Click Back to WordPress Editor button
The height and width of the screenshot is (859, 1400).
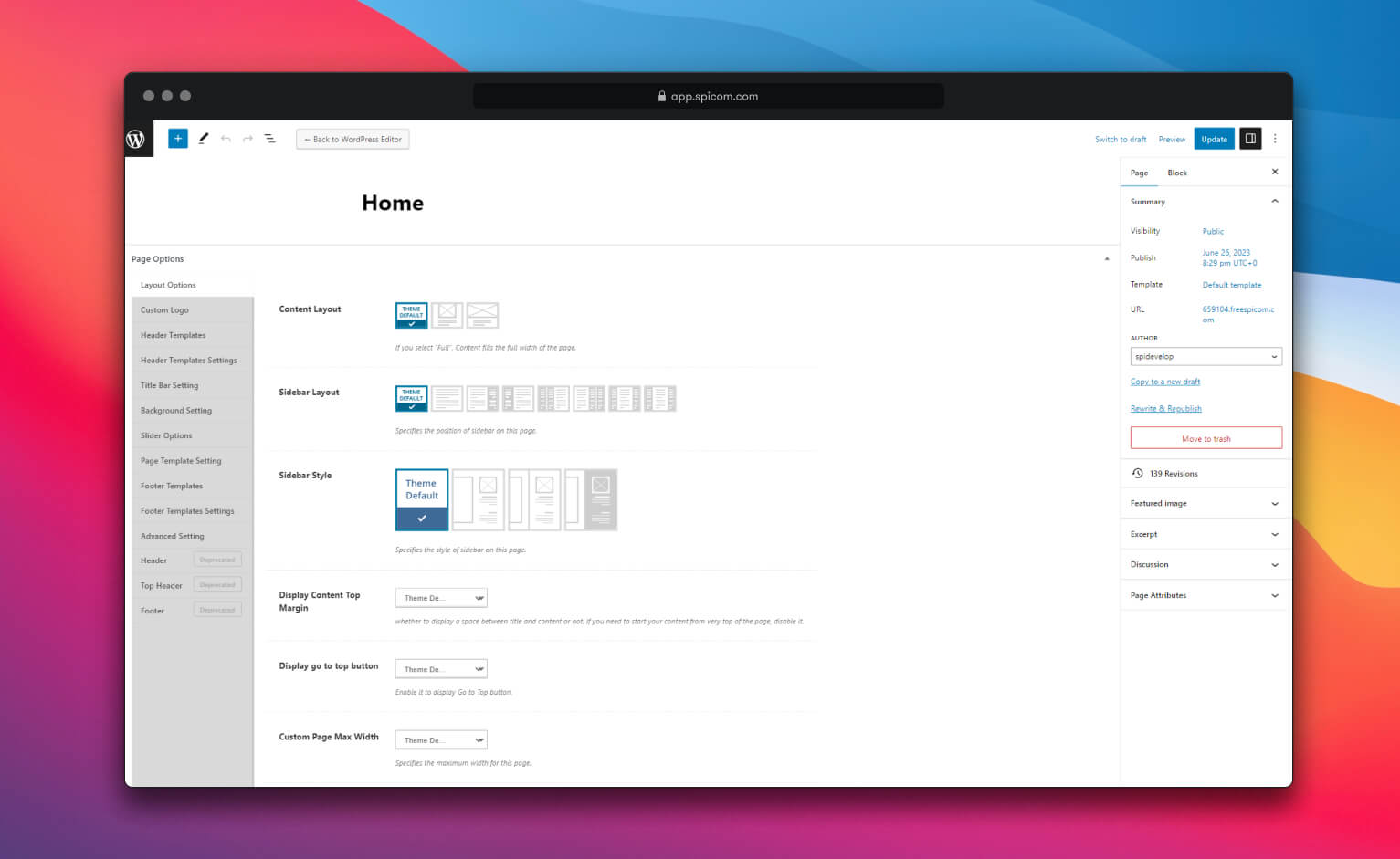(353, 140)
